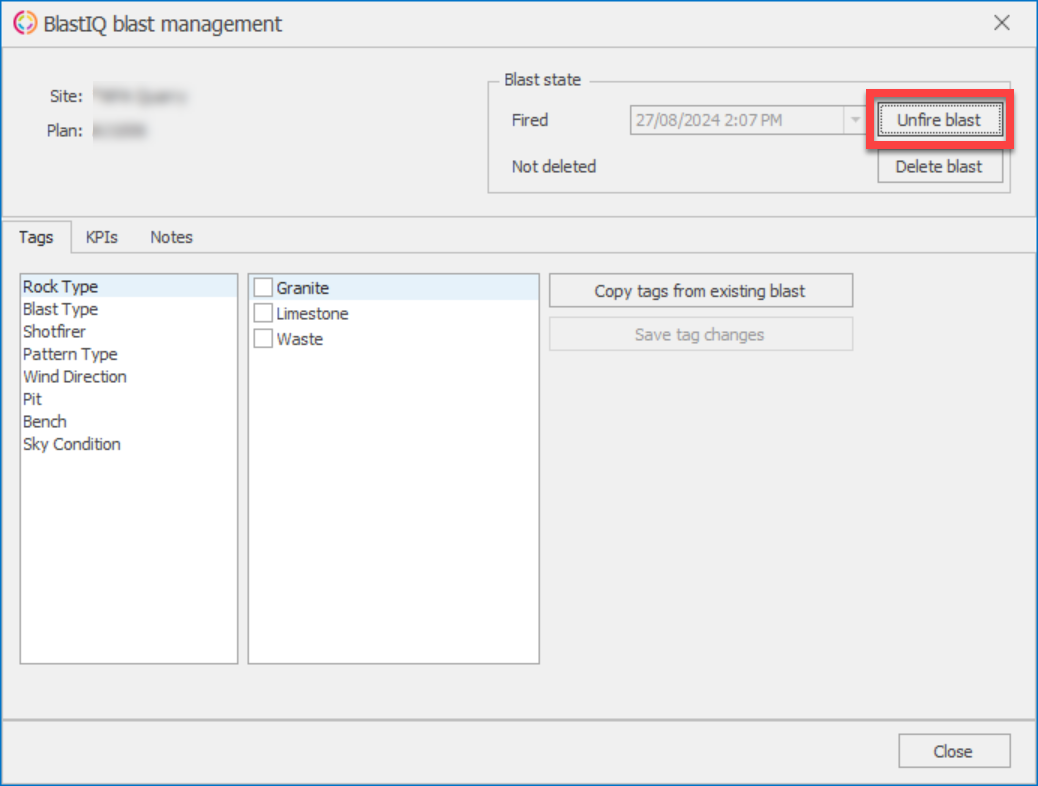The width and height of the screenshot is (1038, 786).
Task: Click the Blast state group heading
Action: pos(543,79)
